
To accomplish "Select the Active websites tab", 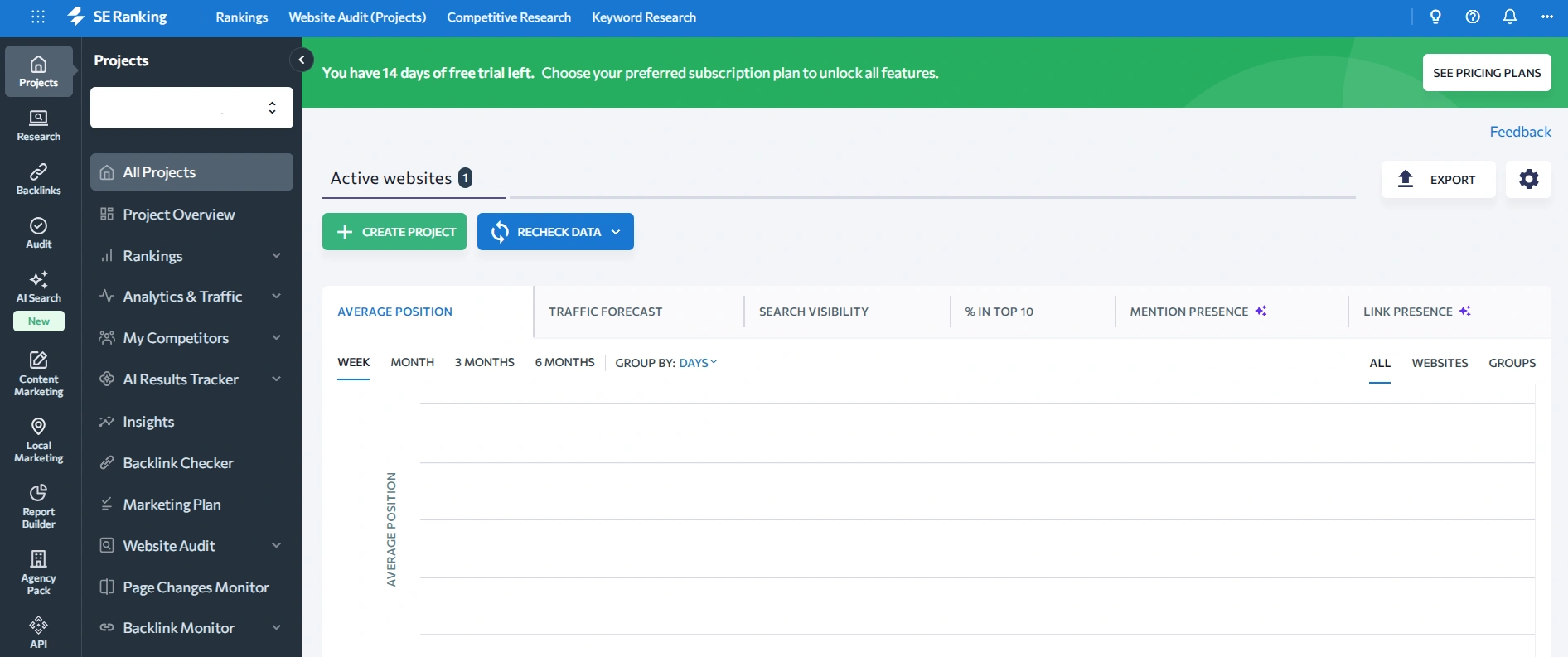I will [x=414, y=178].
